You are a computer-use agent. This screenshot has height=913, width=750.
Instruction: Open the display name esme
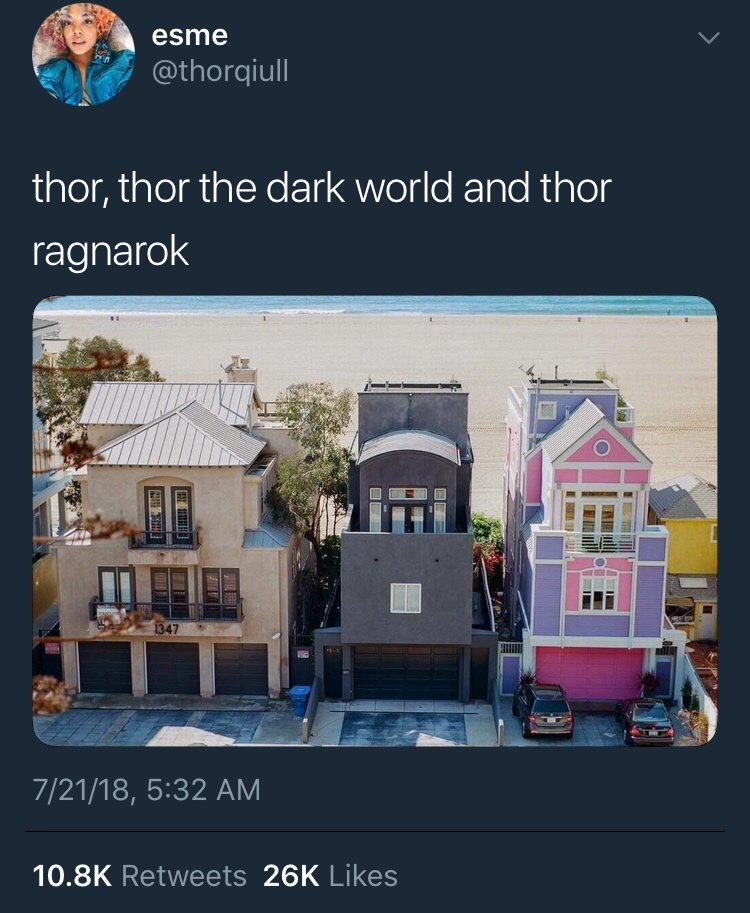click(x=190, y=36)
